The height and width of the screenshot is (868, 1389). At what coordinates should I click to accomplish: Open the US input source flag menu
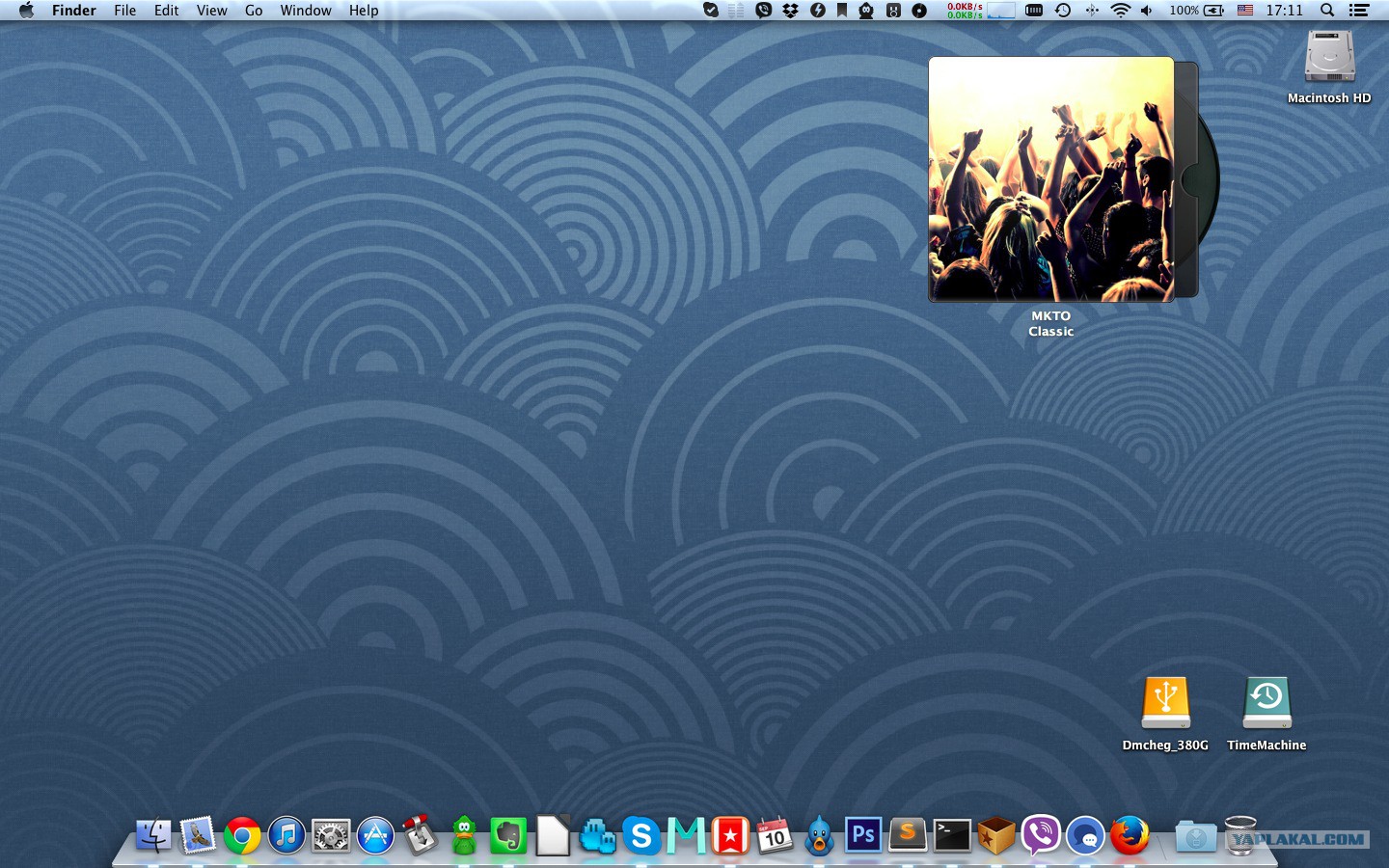(x=1245, y=11)
